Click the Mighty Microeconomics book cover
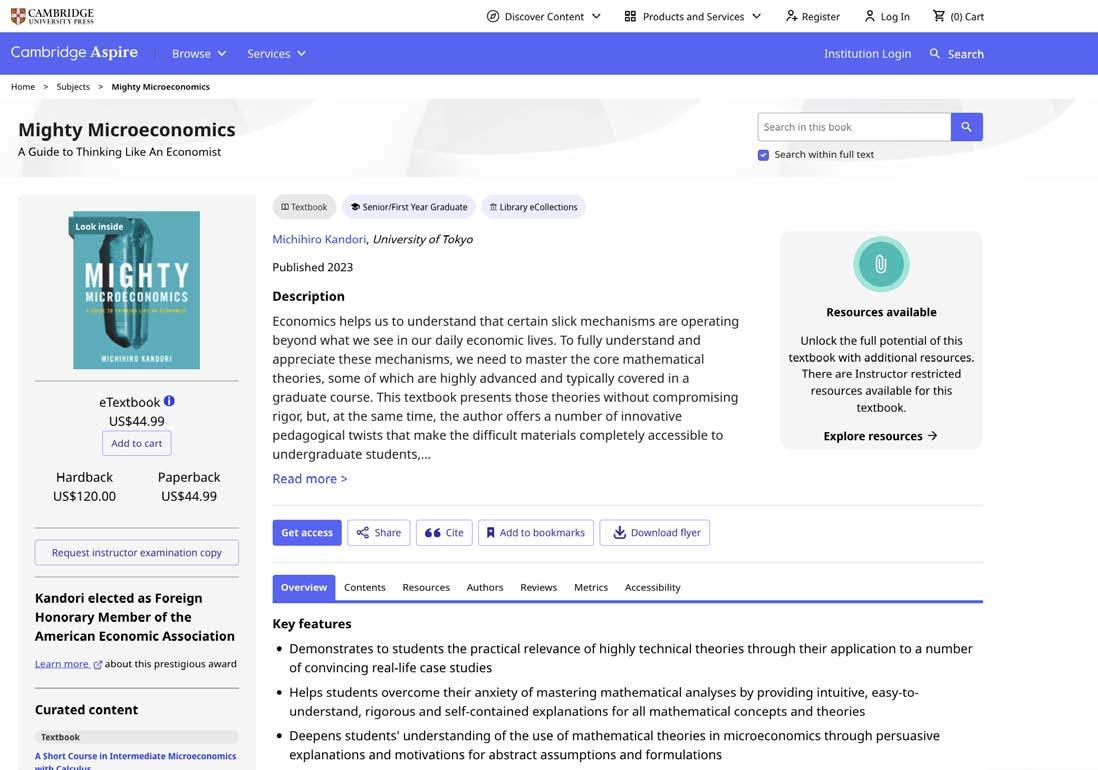The width and height of the screenshot is (1098, 770). (137, 290)
